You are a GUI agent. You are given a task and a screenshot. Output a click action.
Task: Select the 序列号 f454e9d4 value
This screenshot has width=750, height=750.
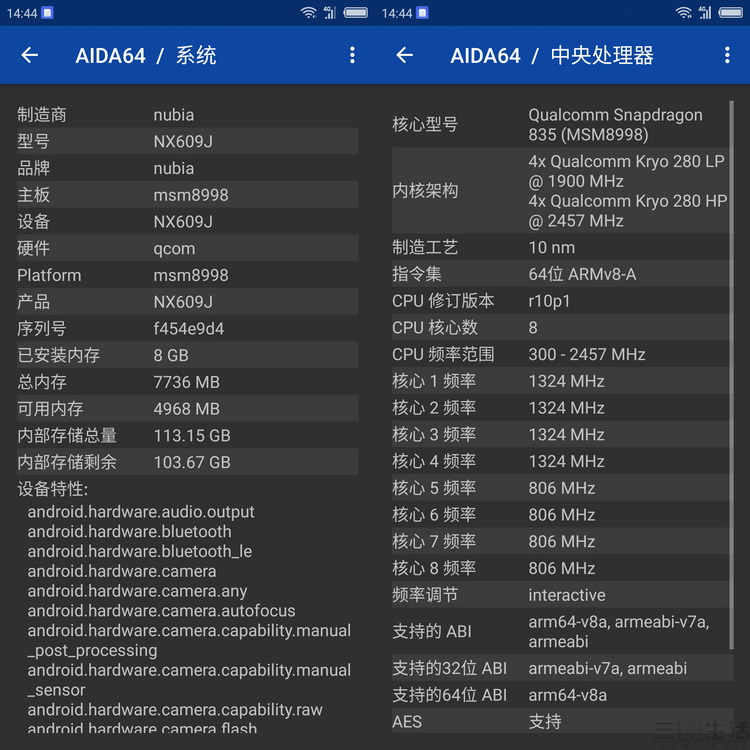(188, 329)
